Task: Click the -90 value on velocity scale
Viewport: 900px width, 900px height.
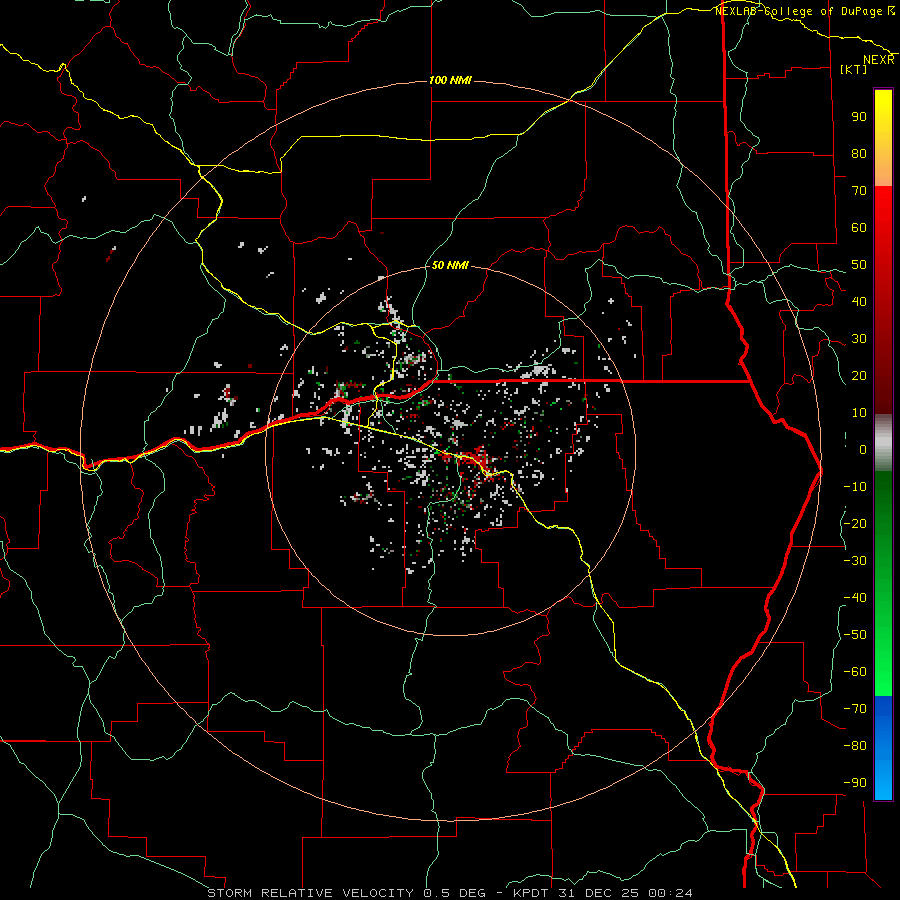Action: [855, 783]
